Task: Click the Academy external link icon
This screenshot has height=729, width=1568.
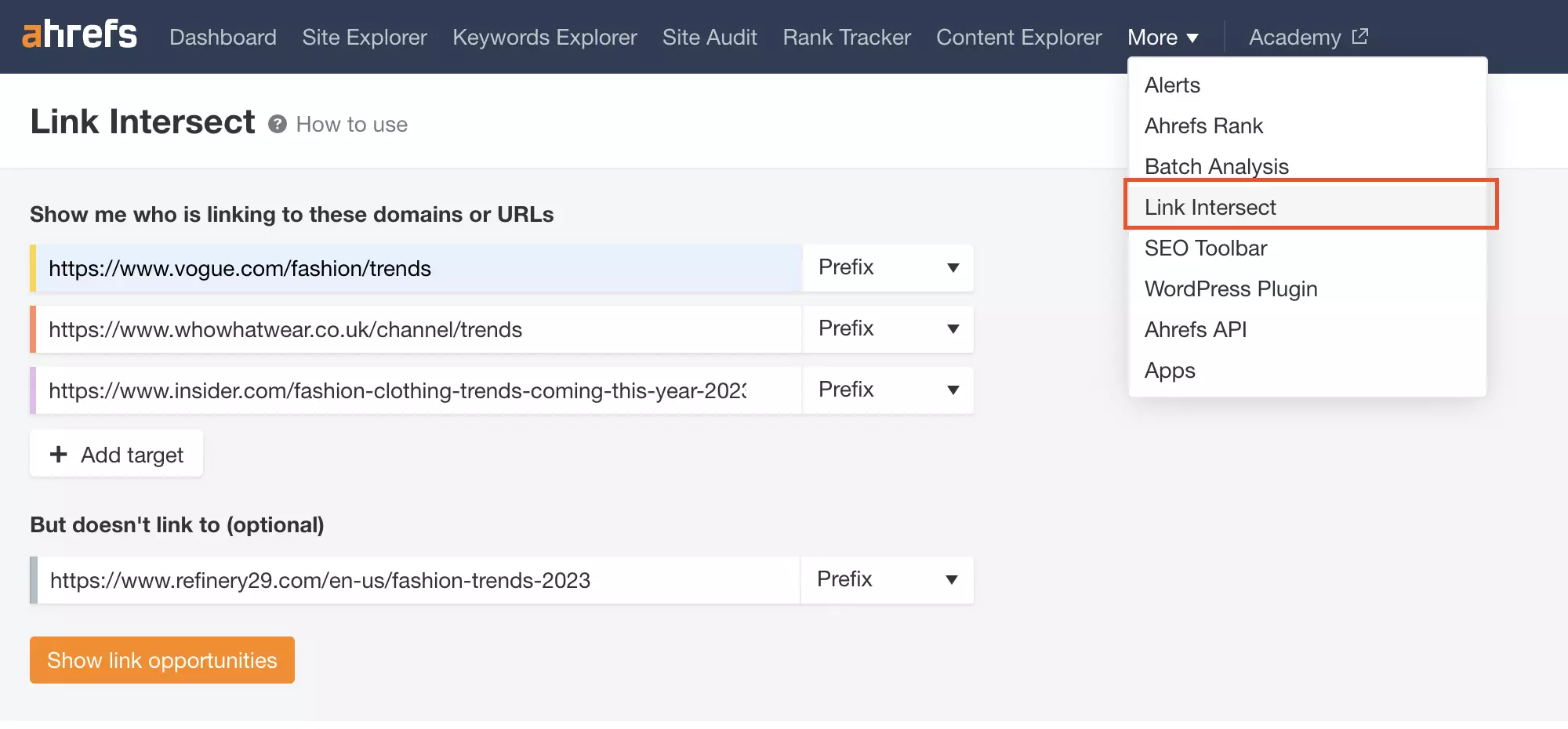Action: pyautogui.click(x=1360, y=36)
